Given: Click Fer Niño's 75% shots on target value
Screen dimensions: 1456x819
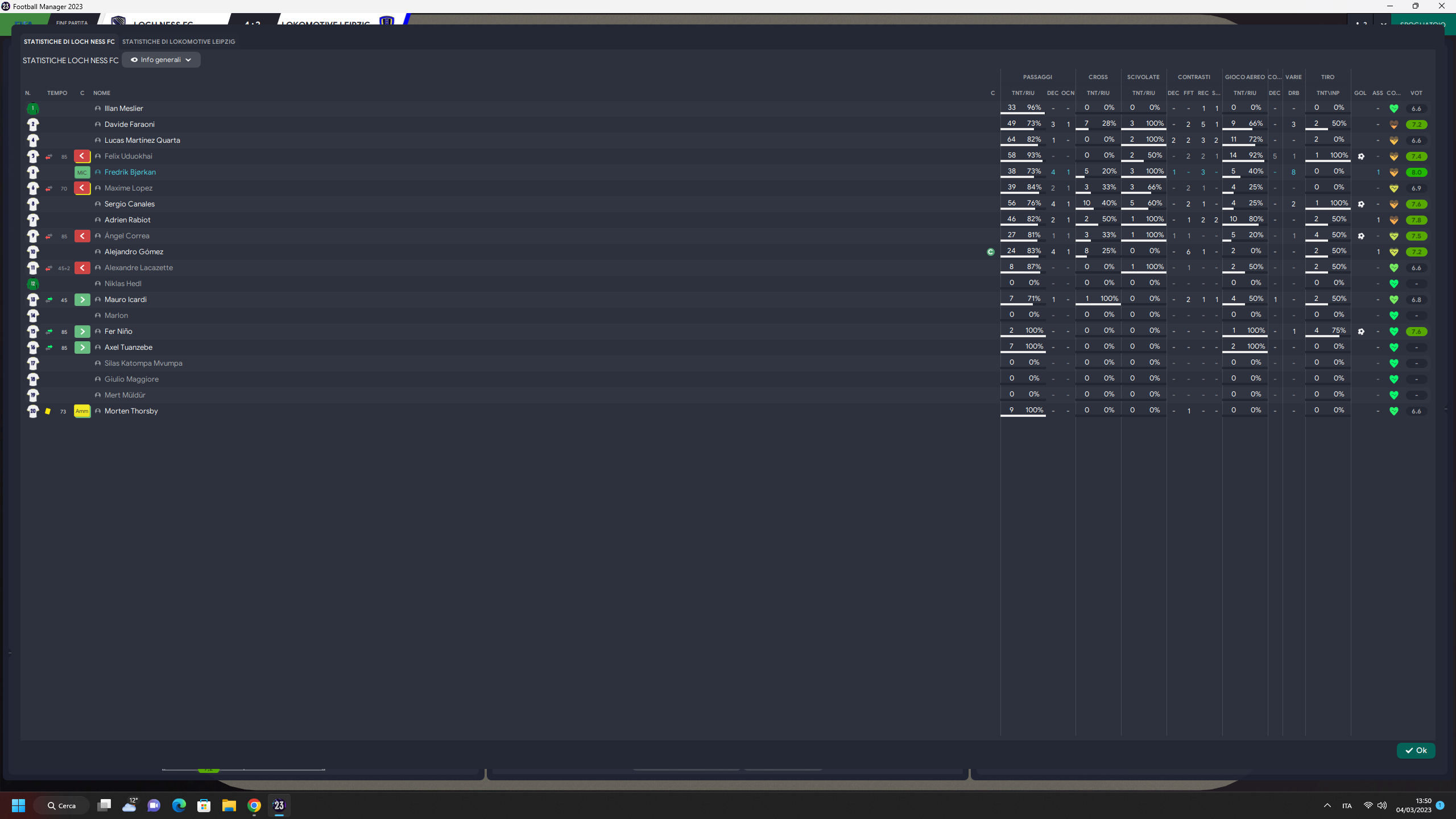Looking at the screenshot, I should click(x=1339, y=330).
